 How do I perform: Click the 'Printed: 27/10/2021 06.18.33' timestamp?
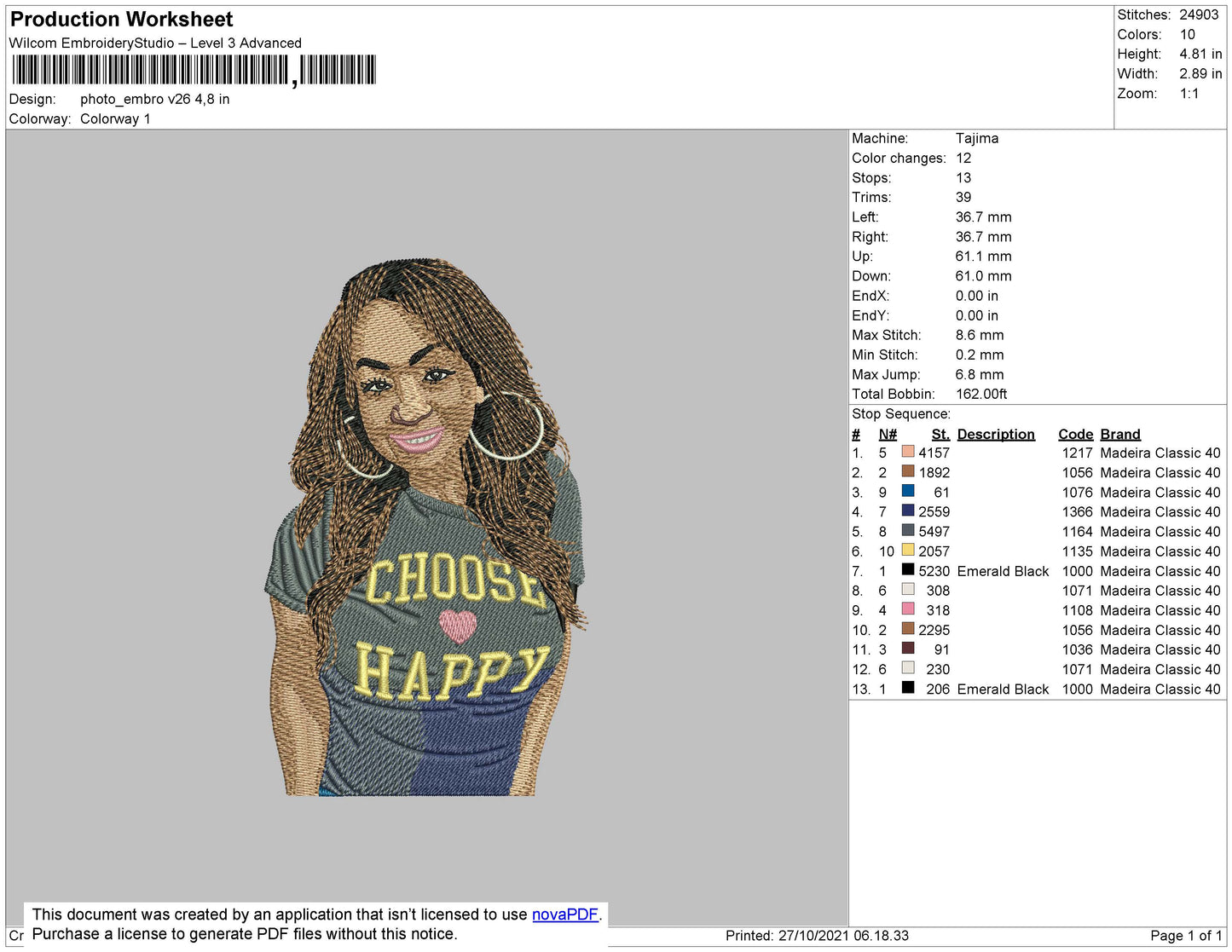coord(817,935)
